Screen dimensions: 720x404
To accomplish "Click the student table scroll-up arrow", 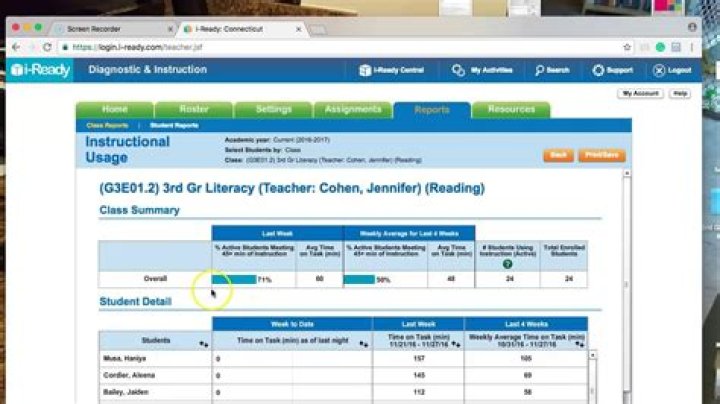I will tap(592, 355).
